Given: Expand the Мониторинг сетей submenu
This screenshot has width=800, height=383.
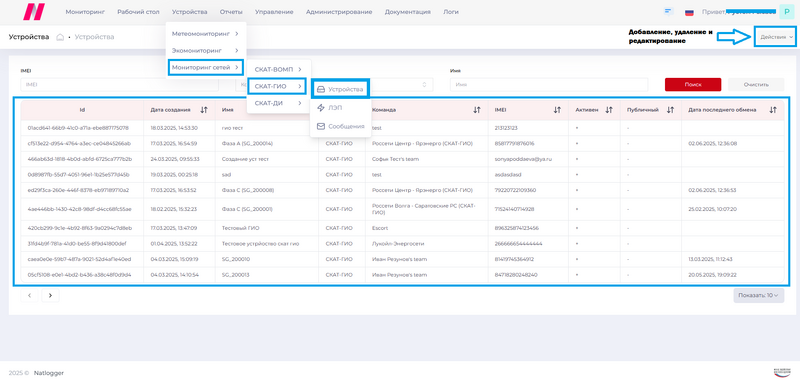Looking at the screenshot, I should 206,67.
